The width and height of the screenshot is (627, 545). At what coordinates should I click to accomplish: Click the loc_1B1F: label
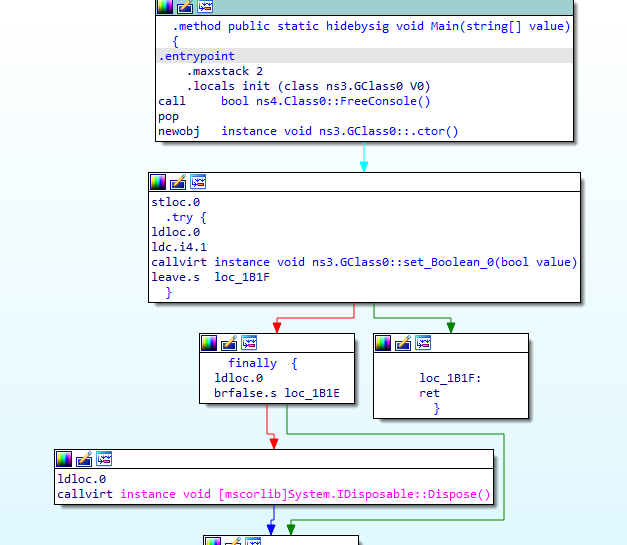click(x=450, y=378)
